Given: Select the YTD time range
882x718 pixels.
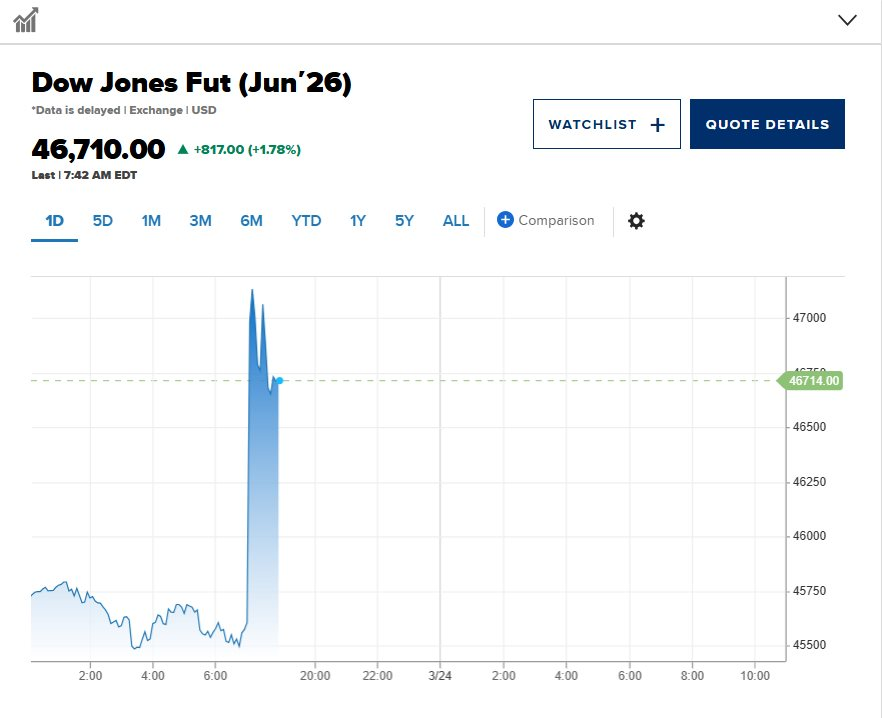Looking at the screenshot, I should (x=306, y=220).
